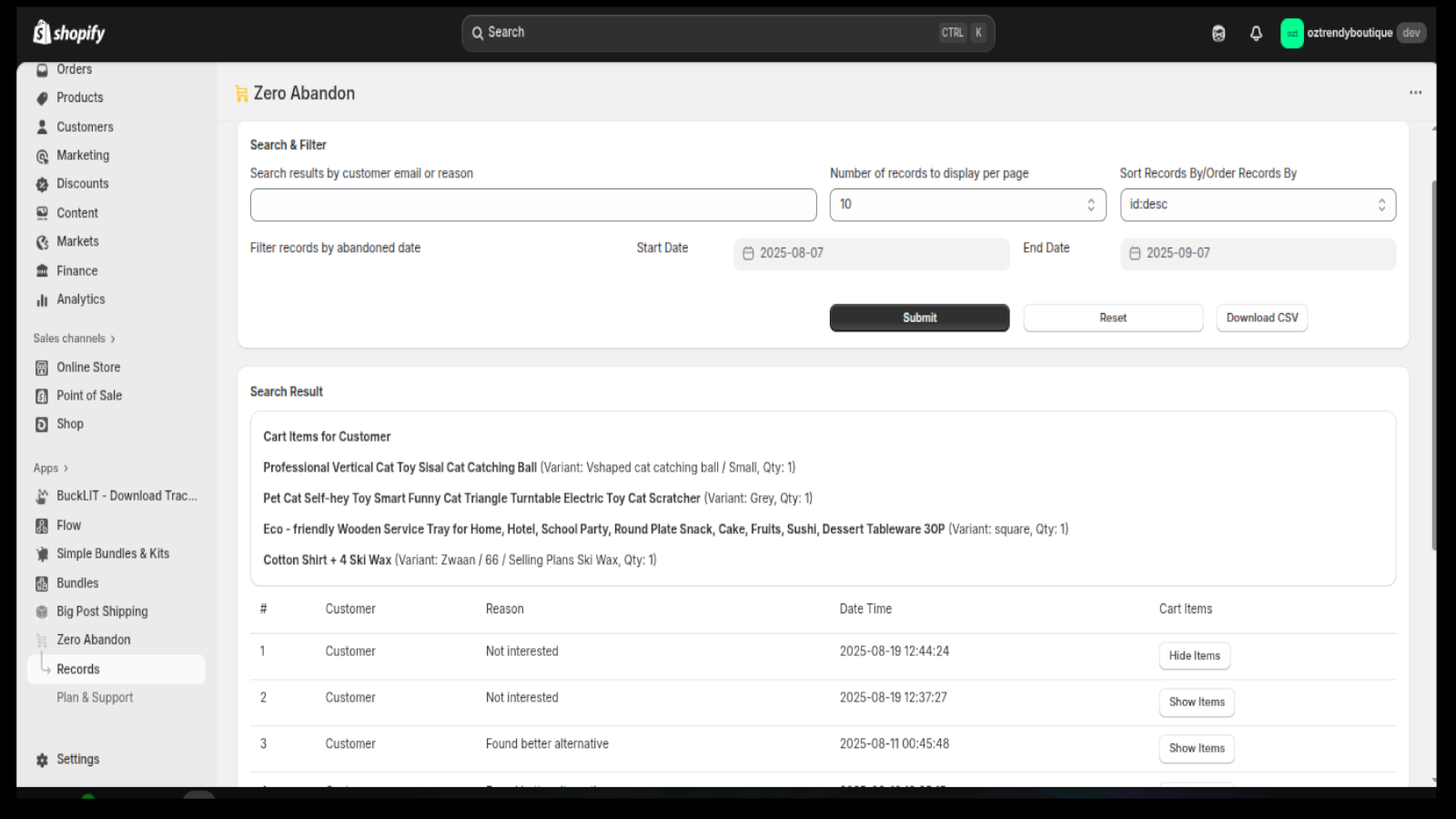The height and width of the screenshot is (819, 1456).
Task: Click the customer email search field
Action: 532,205
